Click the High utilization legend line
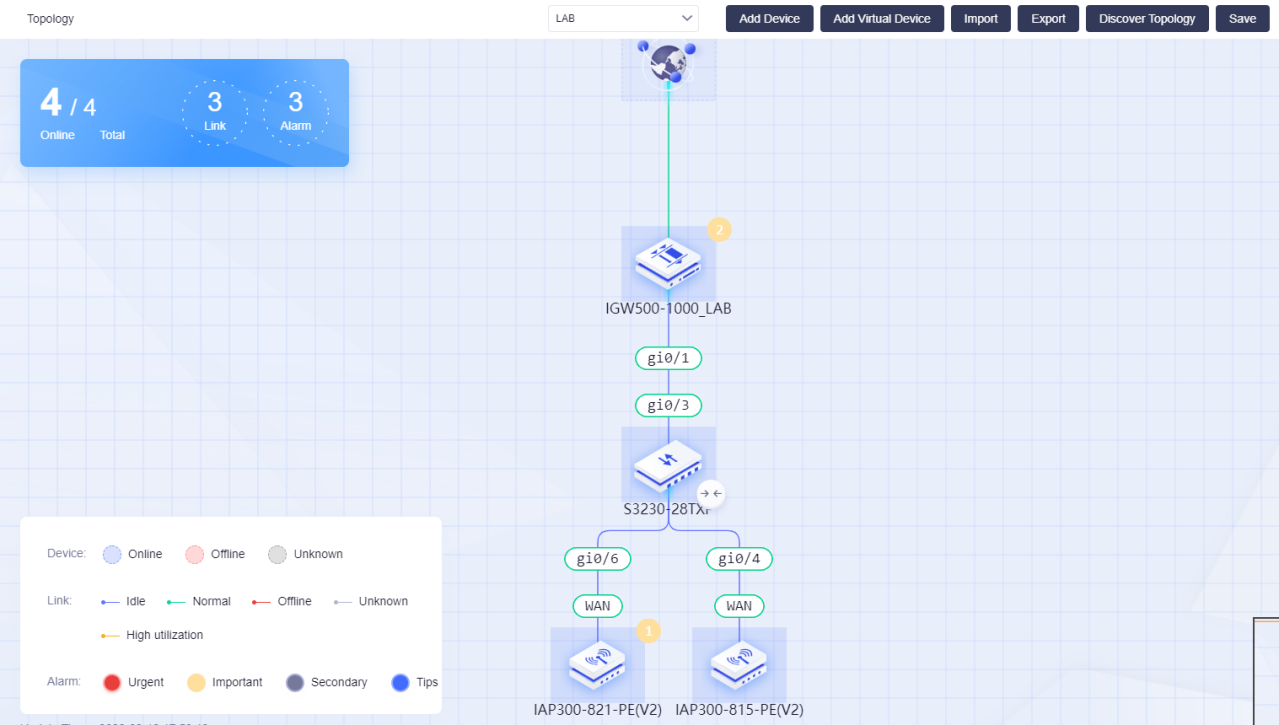 [110, 636]
